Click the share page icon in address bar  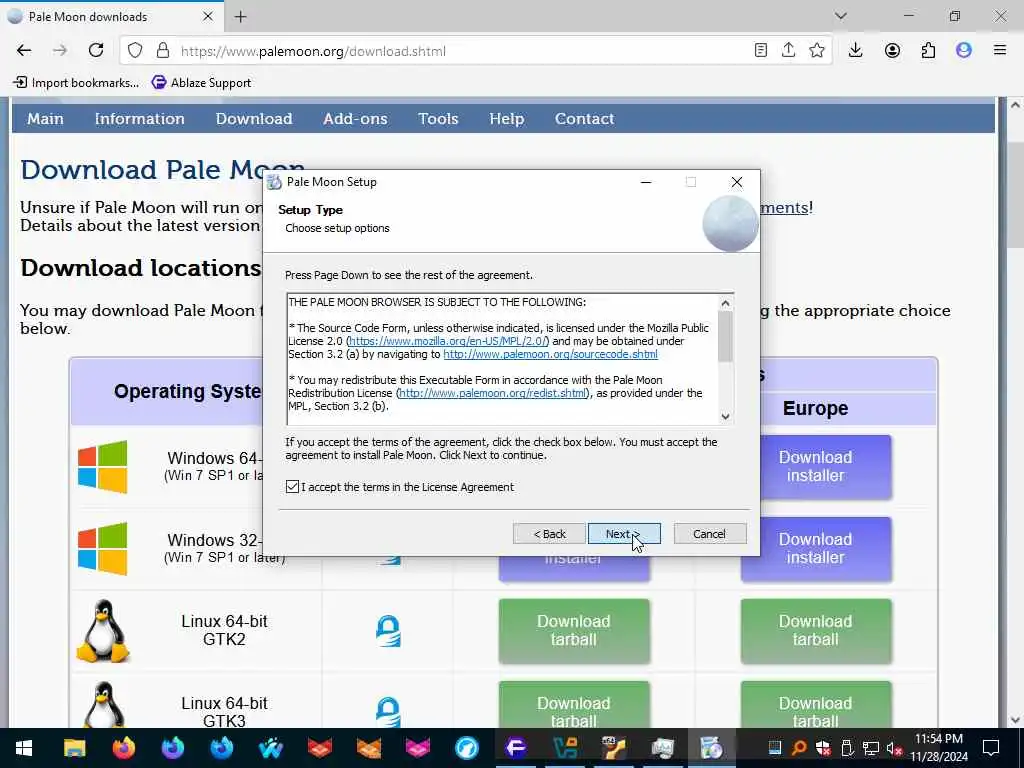pyautogui.click(x=788, y=50)
